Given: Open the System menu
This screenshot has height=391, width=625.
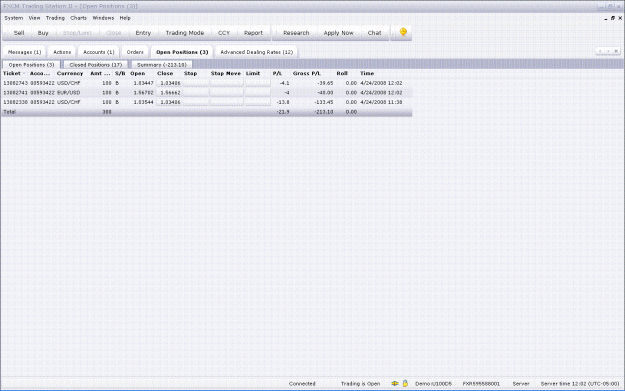Looking at the screenshot, I should 14,18.
